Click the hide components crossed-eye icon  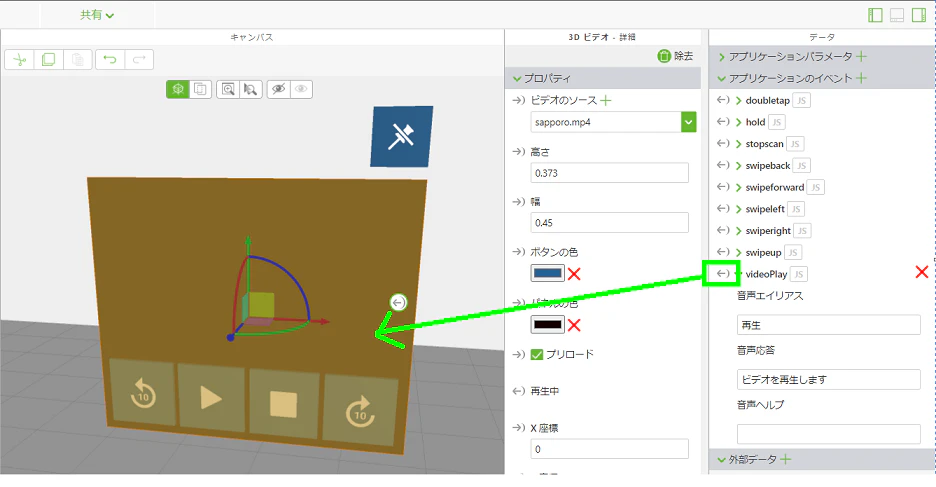[x=278, y=90]
